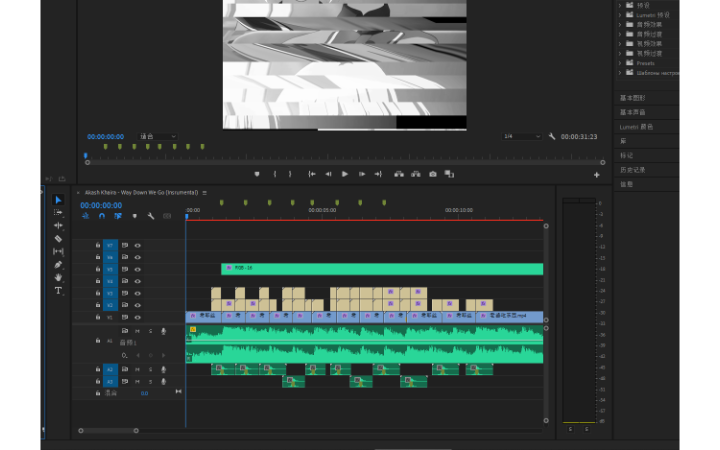Open 基本声音 panel tab
Screen dimensions: 720x450
click(x=633, y=112)
